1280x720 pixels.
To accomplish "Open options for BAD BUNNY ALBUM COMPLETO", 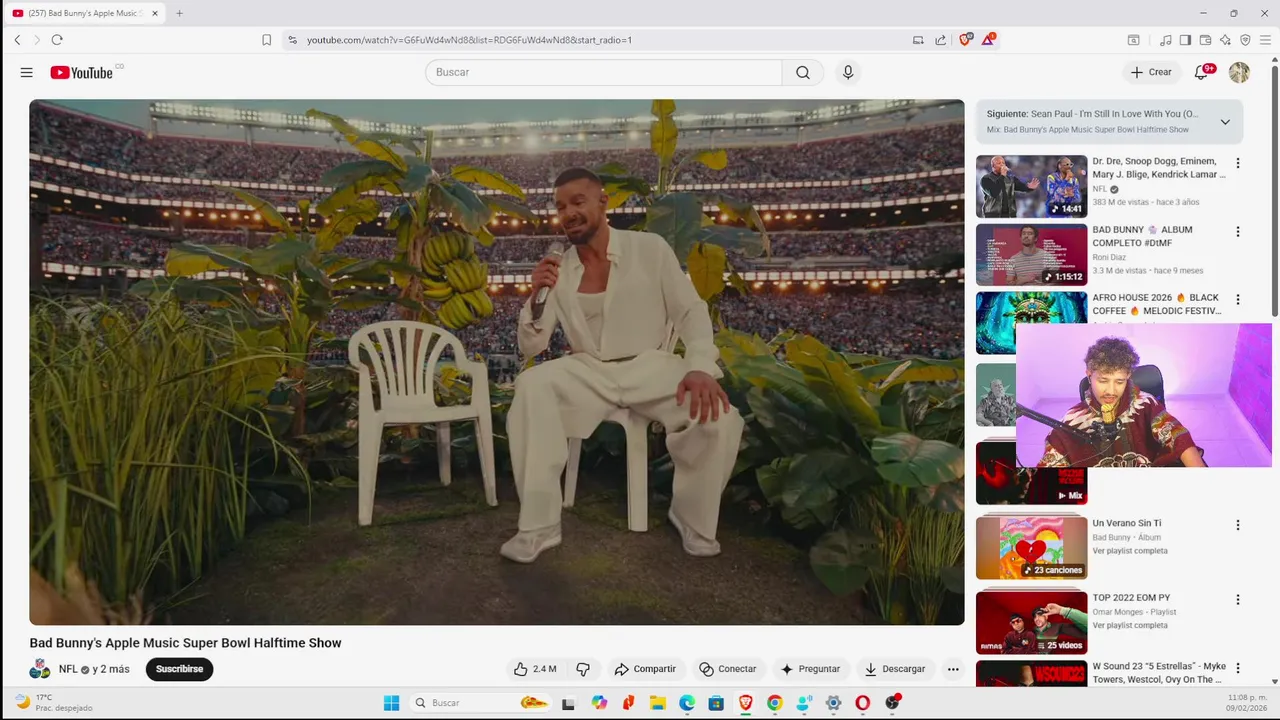I will pyautogui.click(x=1238, y=232).
